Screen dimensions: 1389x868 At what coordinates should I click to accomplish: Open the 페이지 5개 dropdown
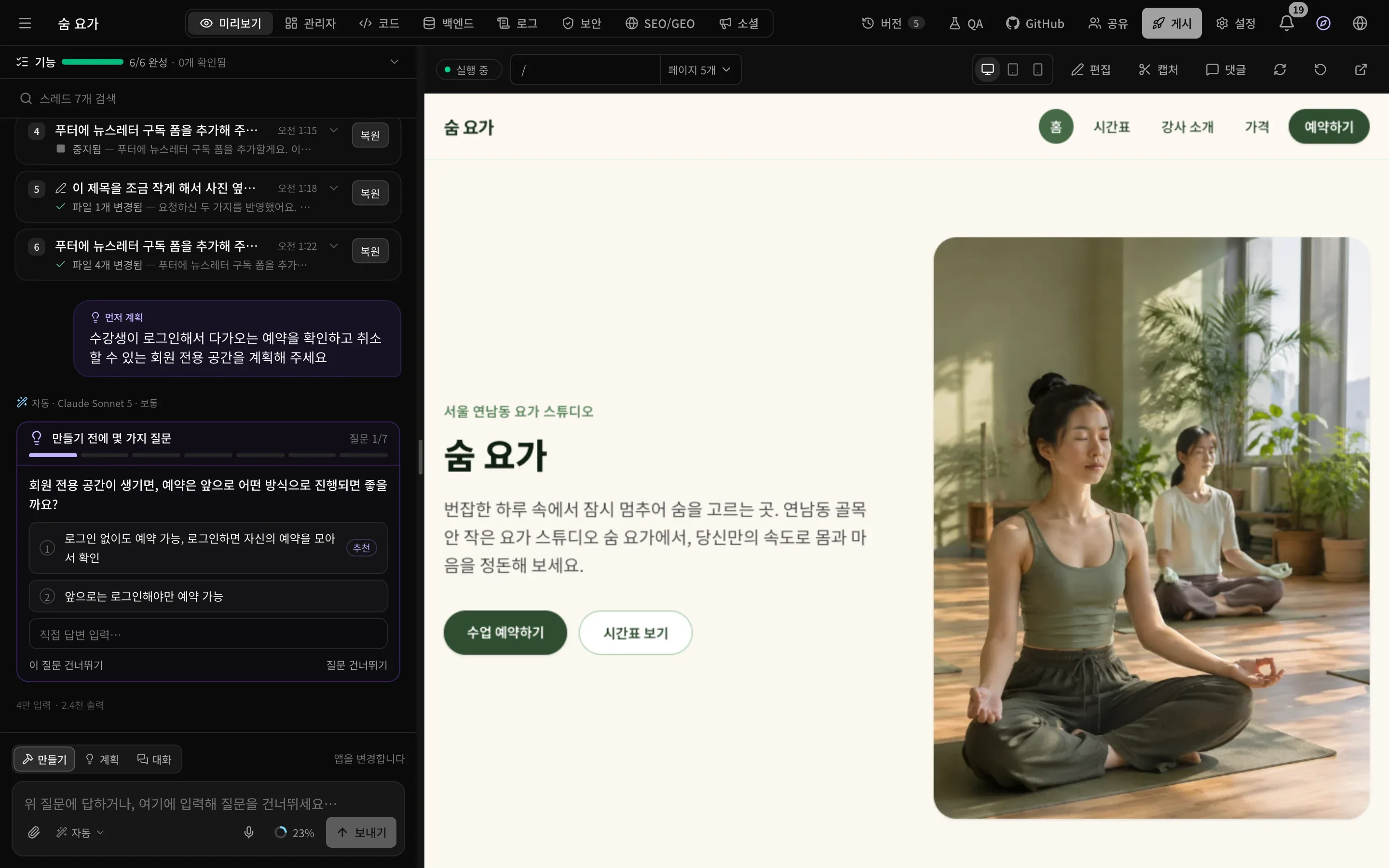[700, 70]
